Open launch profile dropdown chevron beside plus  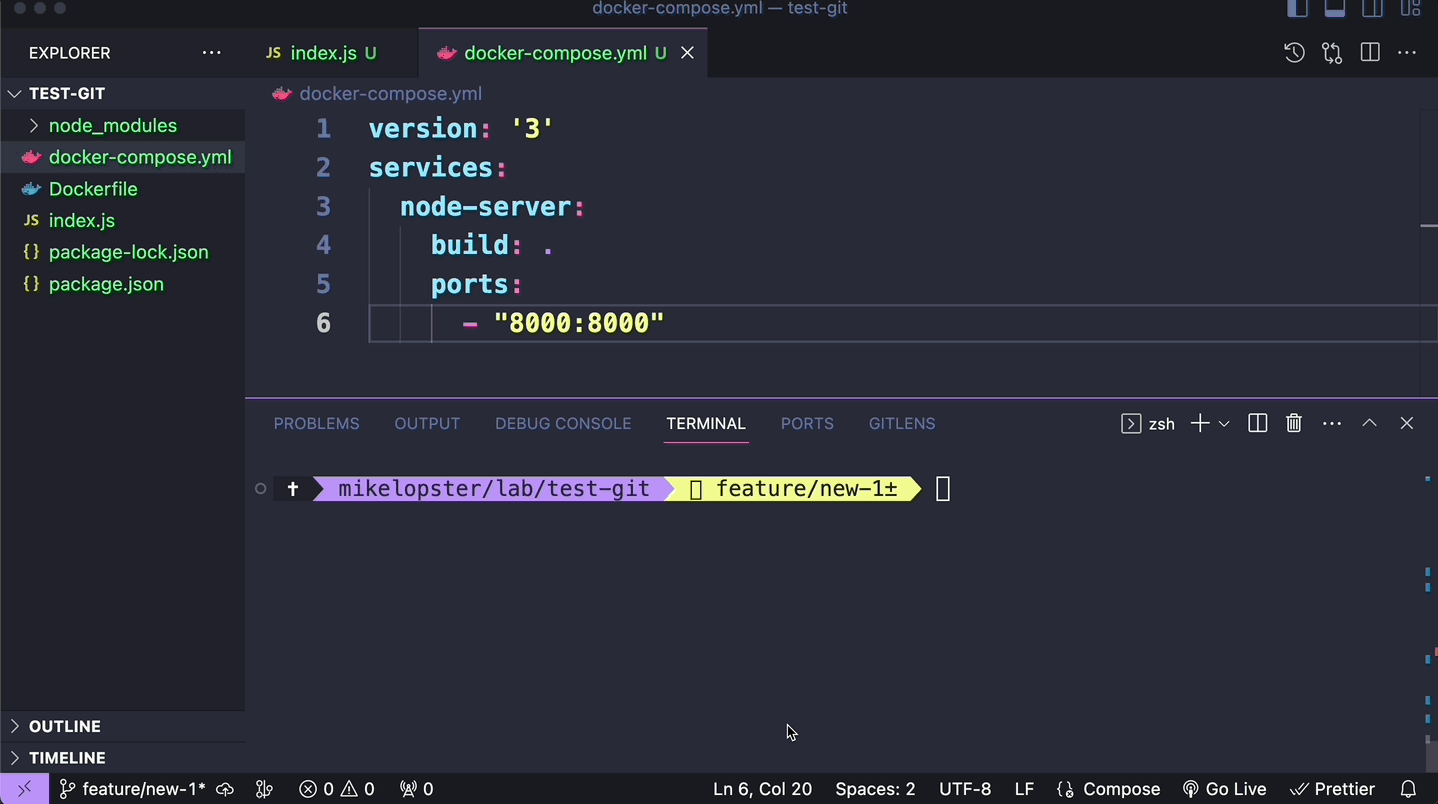click(1224, 424)
